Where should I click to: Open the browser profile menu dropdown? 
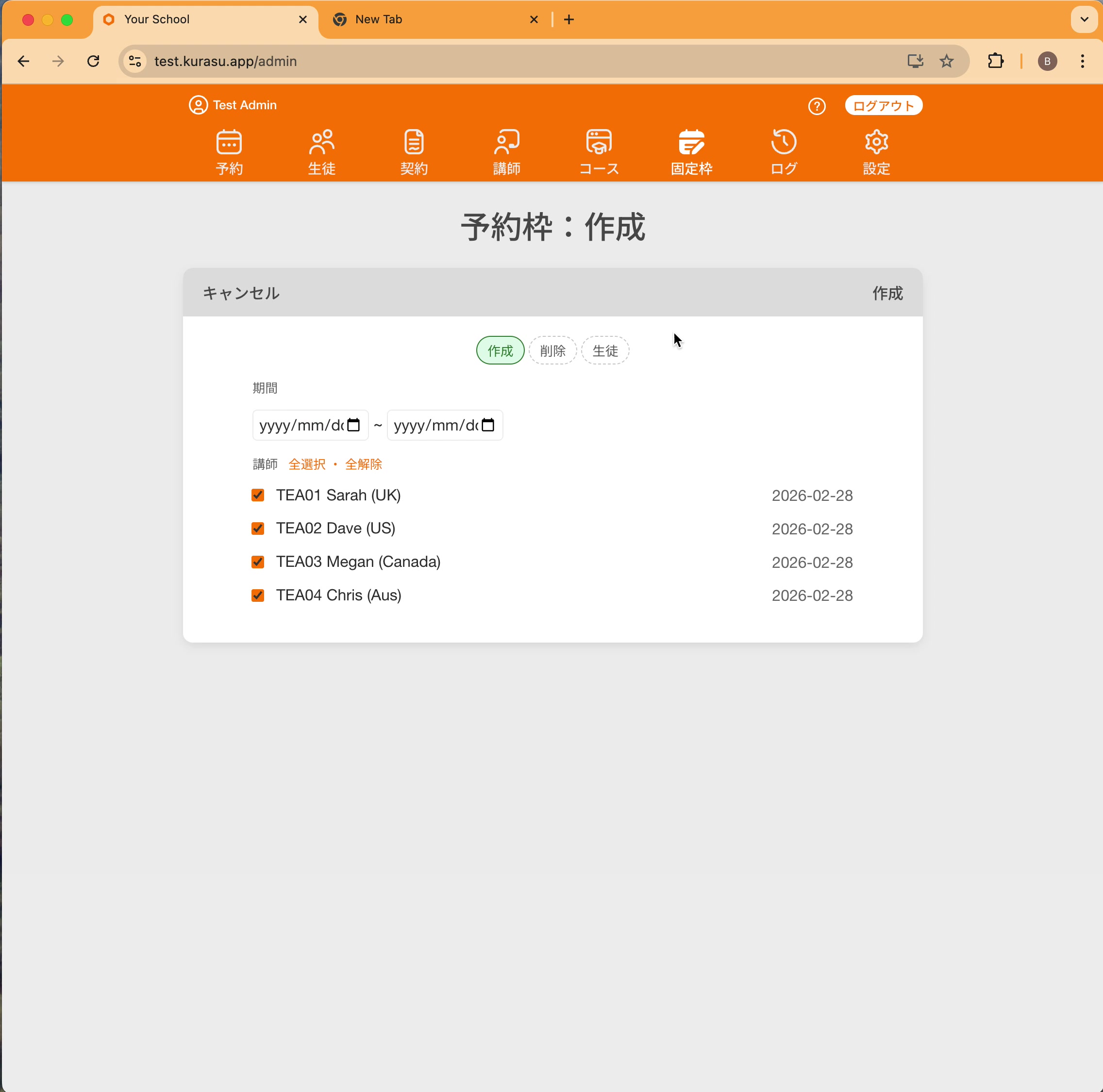coord(1047,61)
